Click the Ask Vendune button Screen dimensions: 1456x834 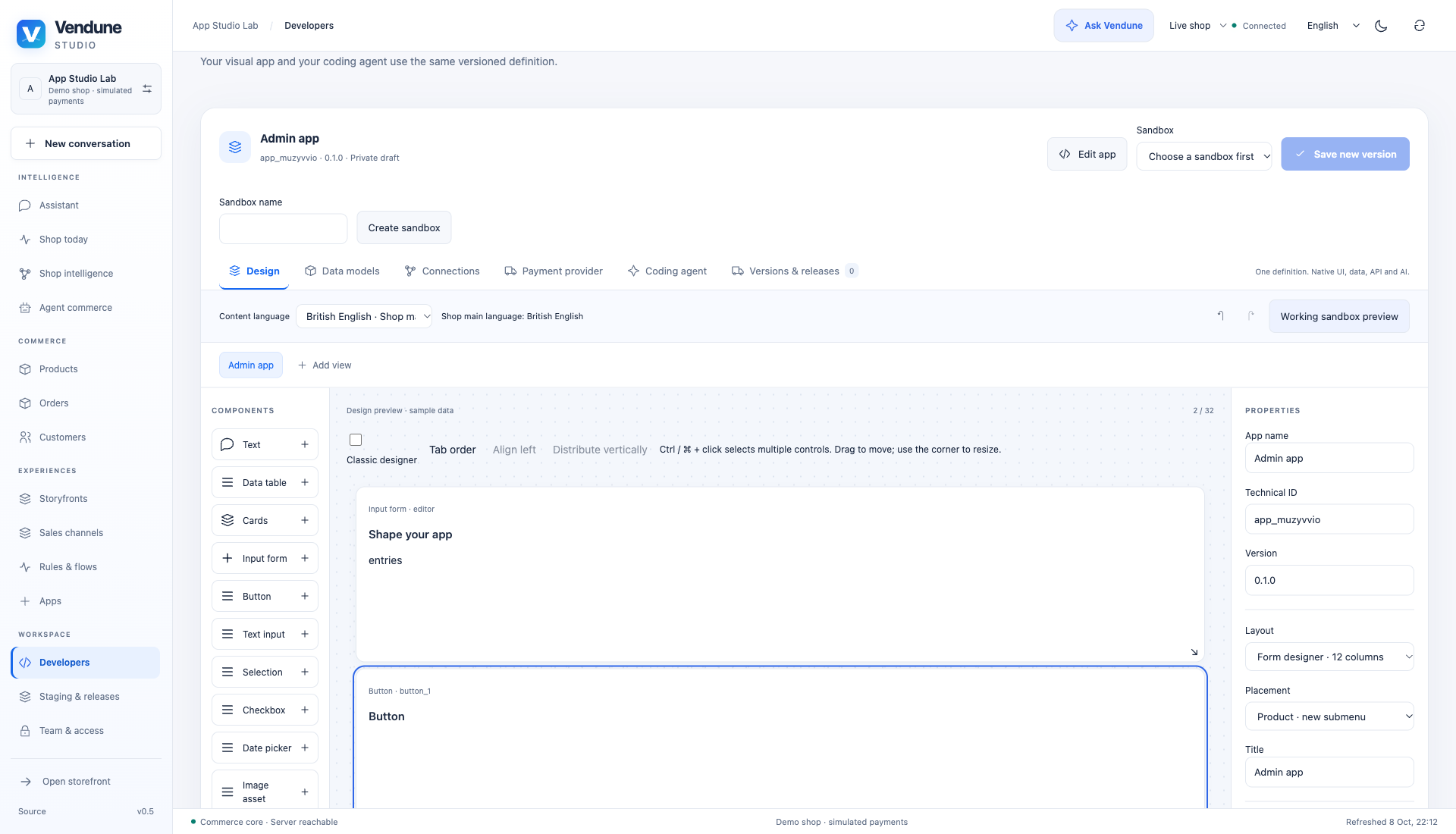[x=1103, y=26]
